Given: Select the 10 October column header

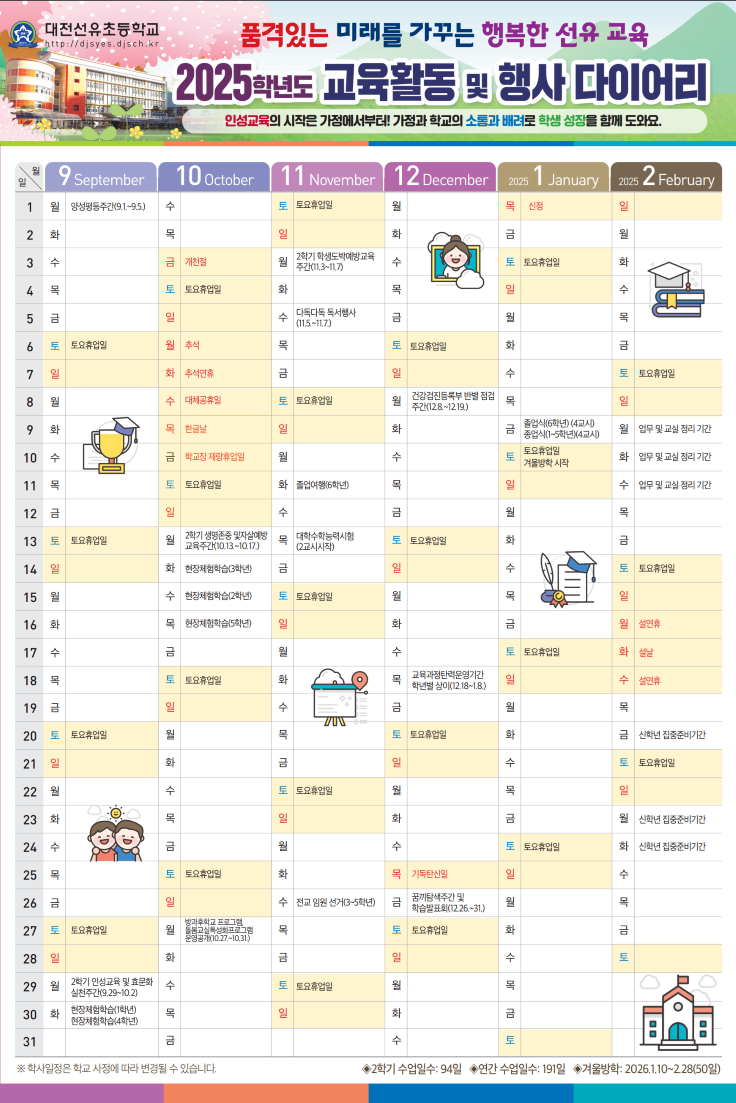Looking at the screenshot, I should tap(214, 178).
